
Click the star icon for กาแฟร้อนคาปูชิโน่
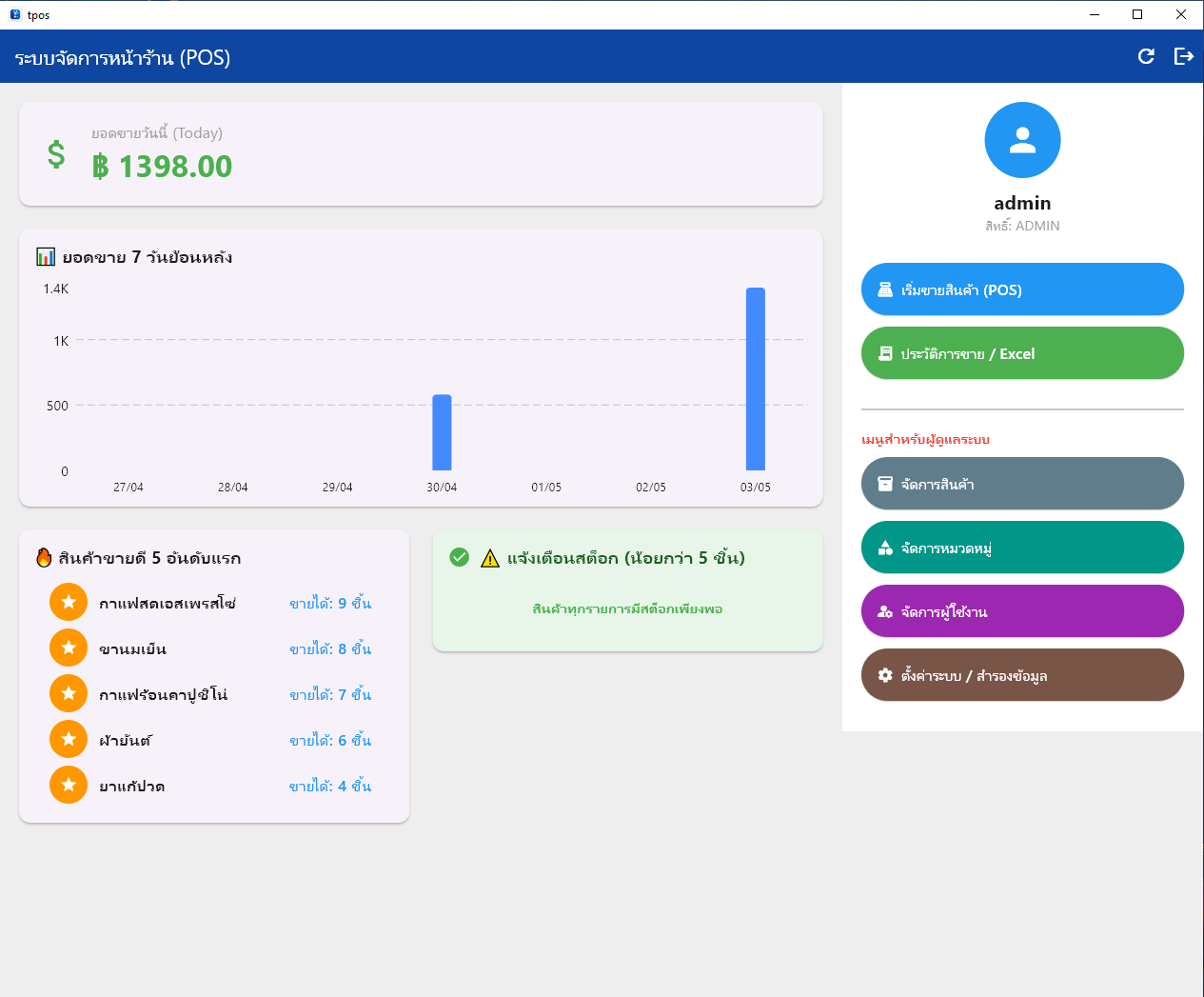click(x=69, y=693)
